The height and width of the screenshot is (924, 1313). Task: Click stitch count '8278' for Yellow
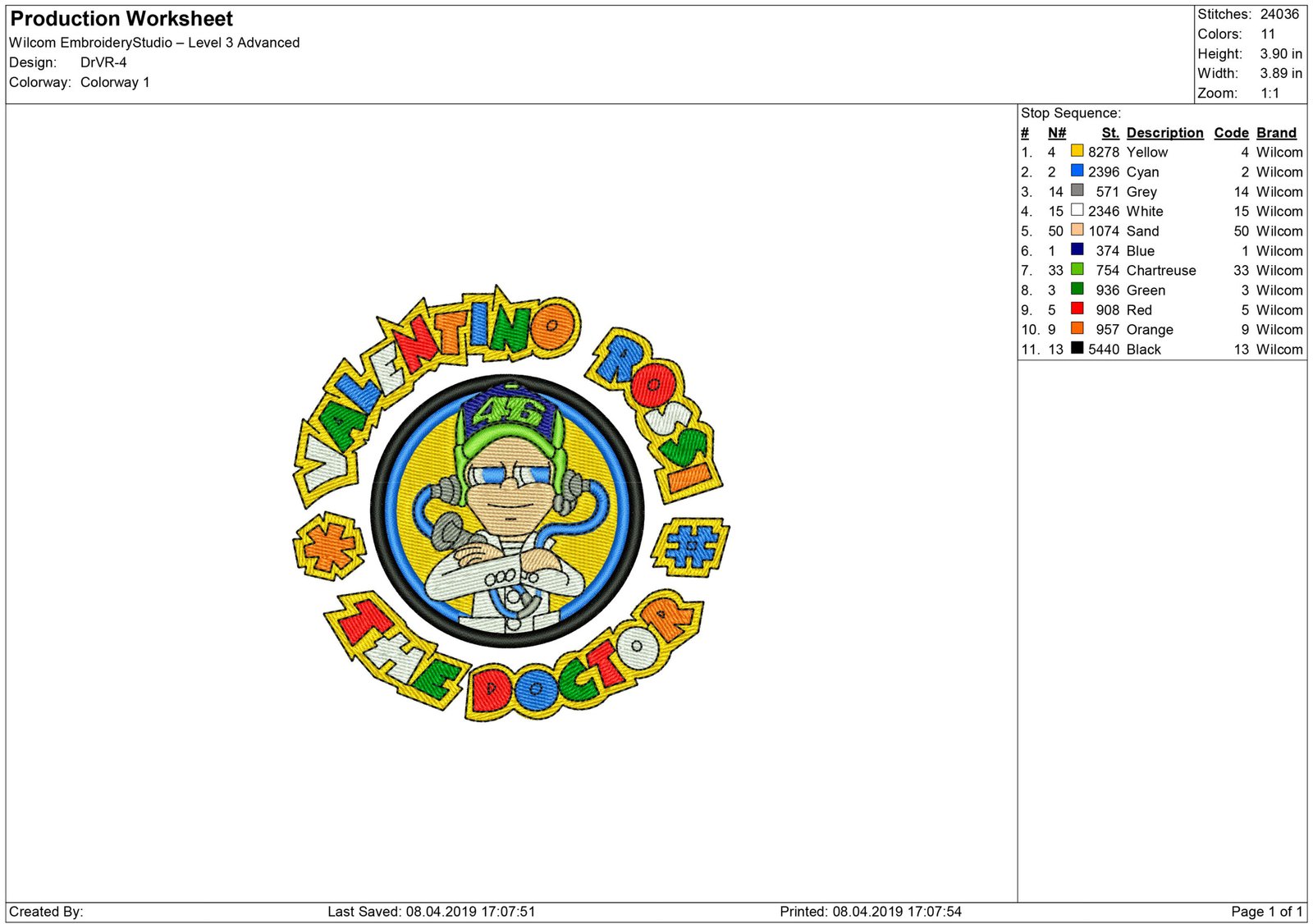pos(1104,152)
